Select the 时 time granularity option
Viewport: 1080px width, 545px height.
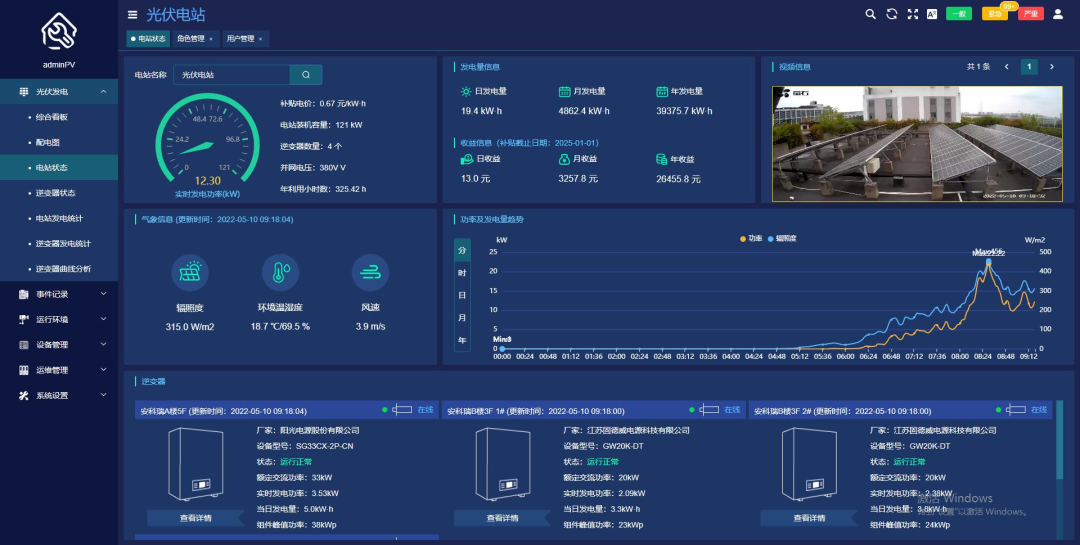pyautogui.click(x=462, y=273)
